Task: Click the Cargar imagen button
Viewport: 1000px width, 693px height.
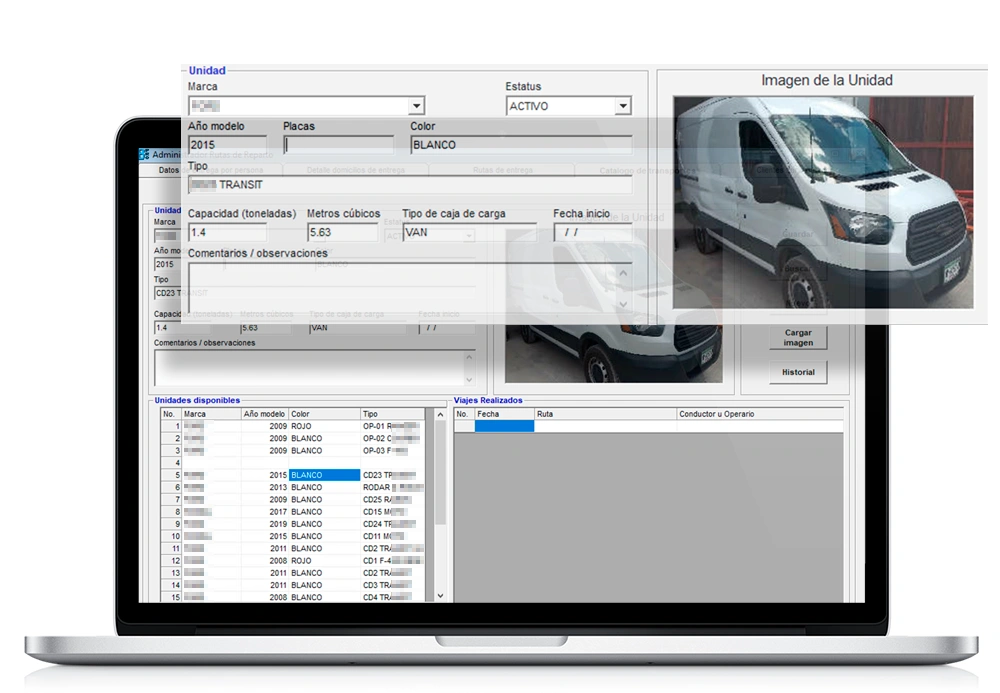Action: pos(798,337)
